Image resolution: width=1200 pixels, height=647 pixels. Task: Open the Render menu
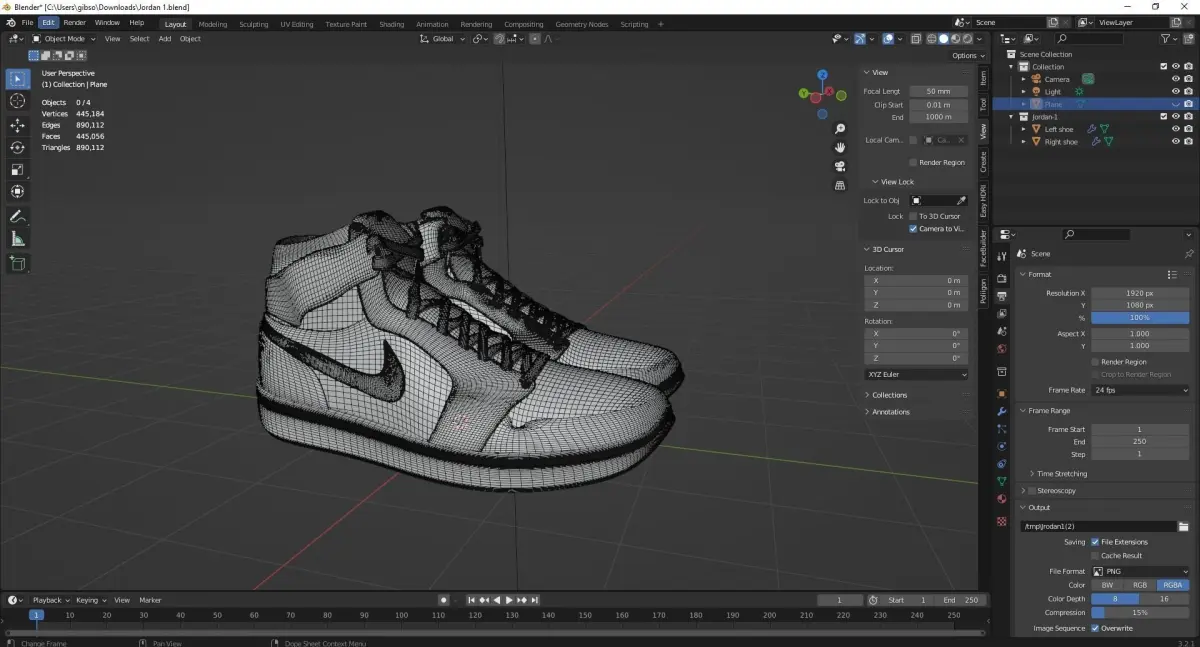pos(75,23)
